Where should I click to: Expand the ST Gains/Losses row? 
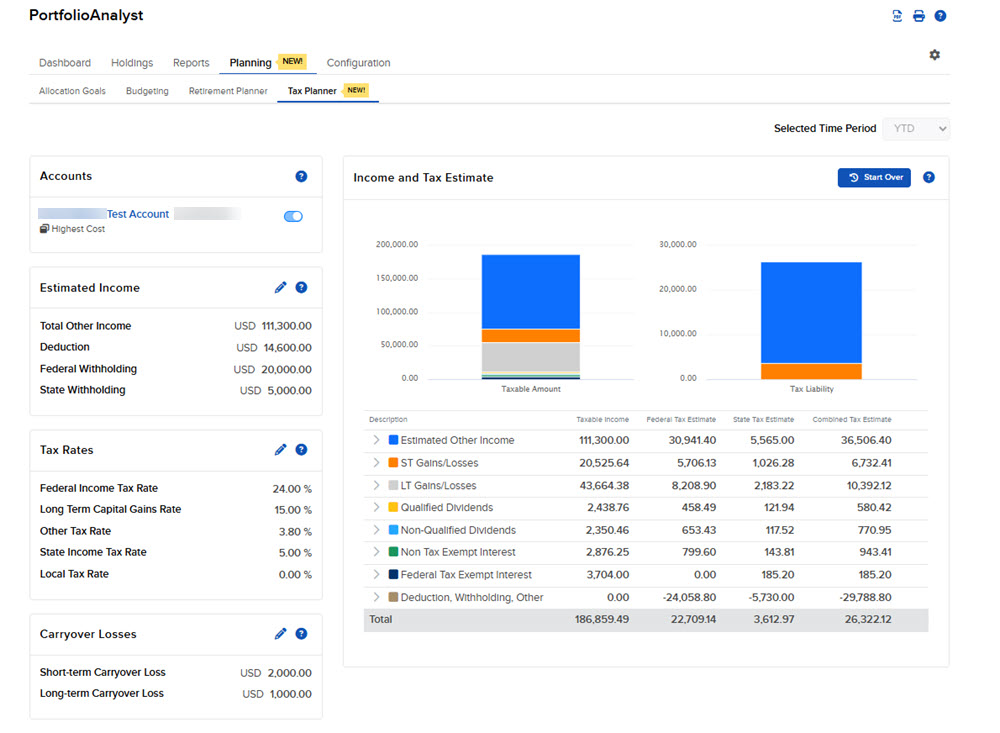[x=376, y=463]
